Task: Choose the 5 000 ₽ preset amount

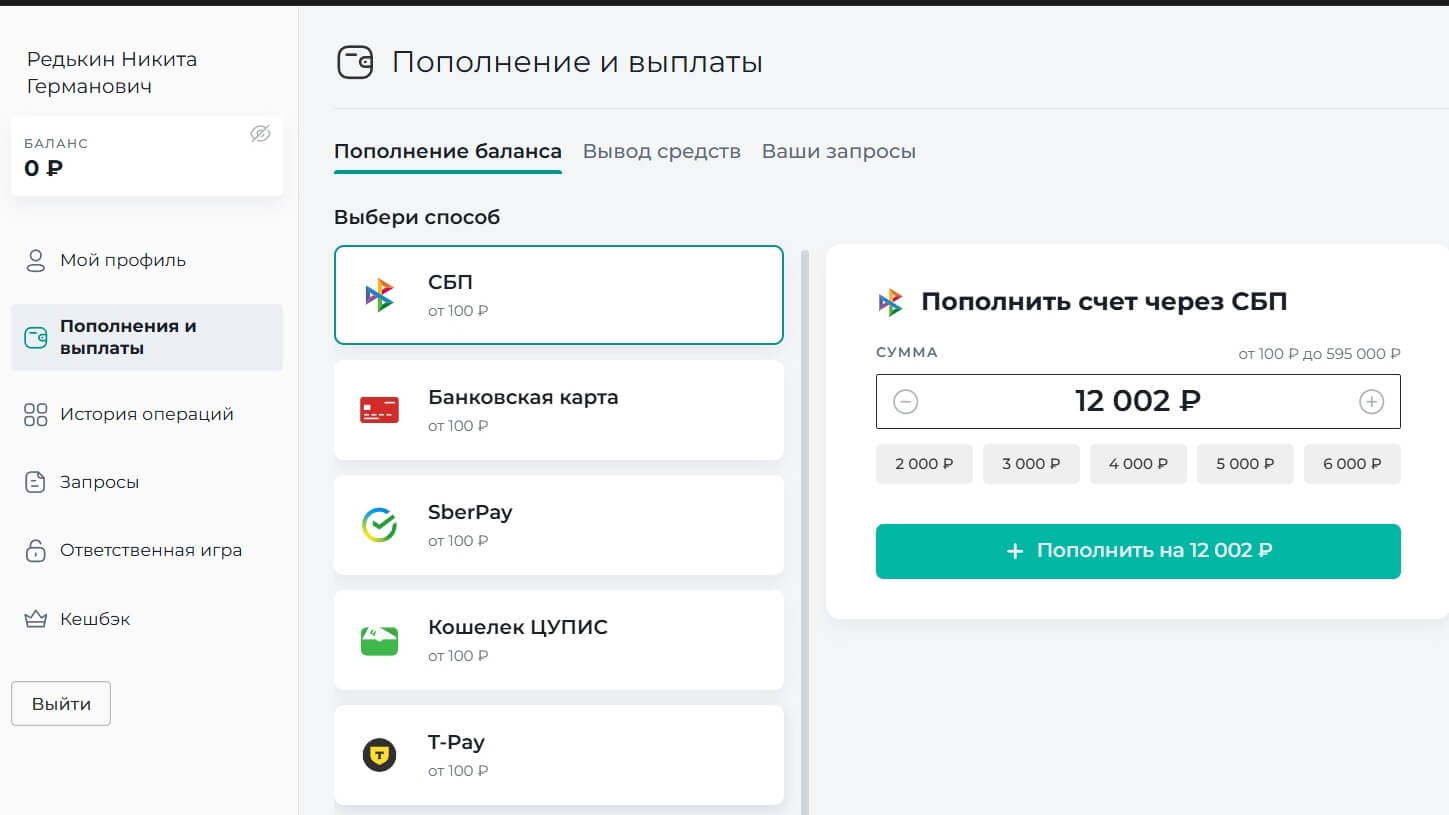Action: [x=1244, y=464]
